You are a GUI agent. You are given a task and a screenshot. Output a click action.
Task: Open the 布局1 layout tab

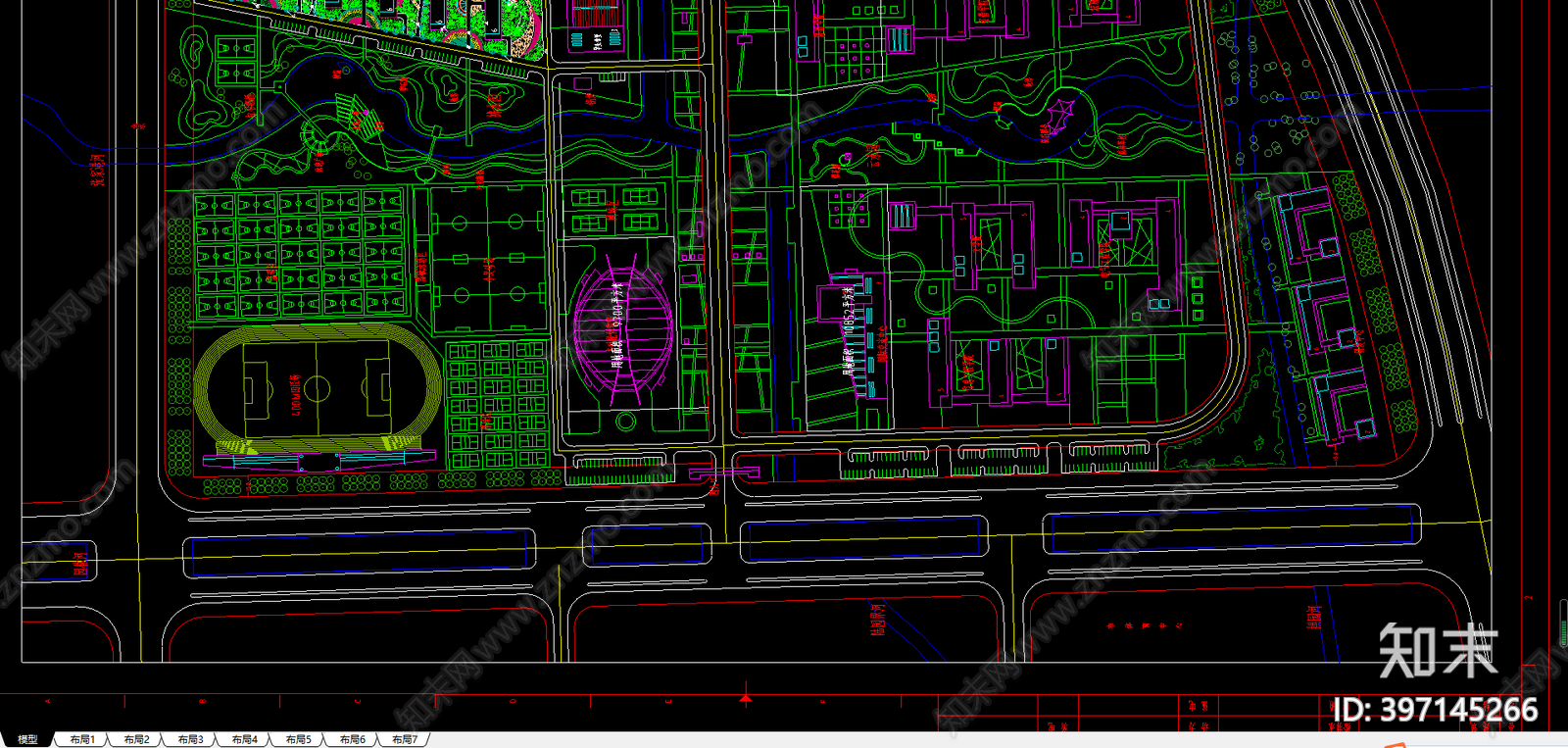[x=82, y=739]
